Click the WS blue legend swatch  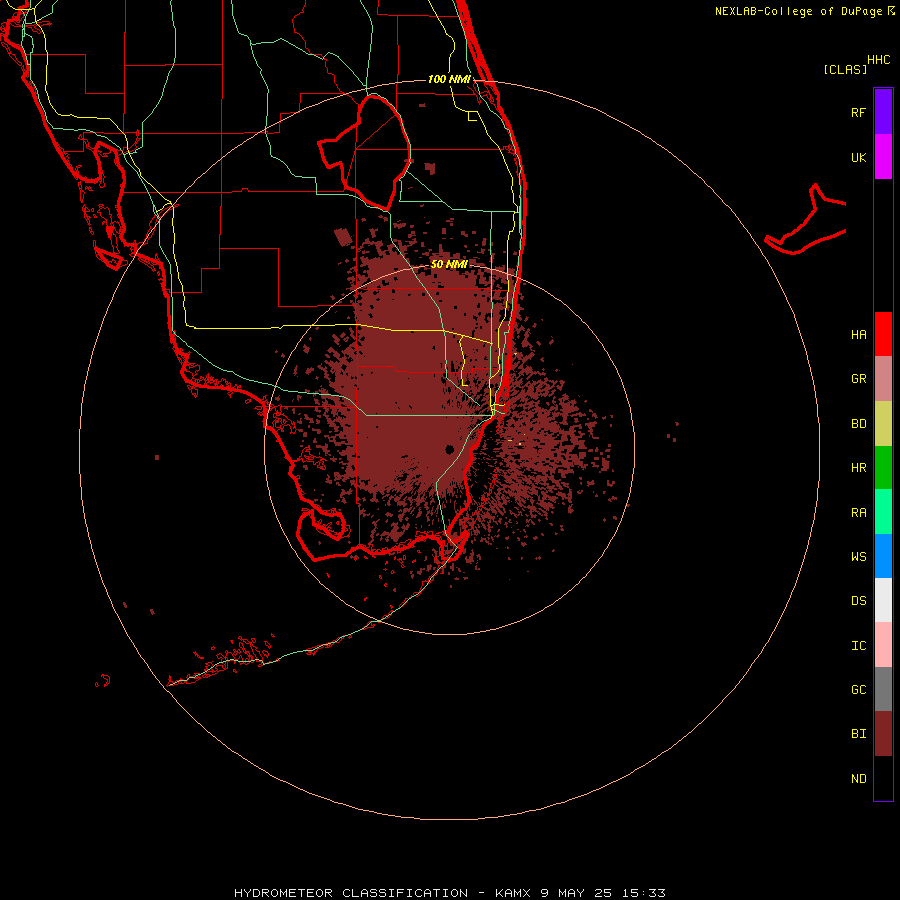pyautogui.click(x=883, y=556)
